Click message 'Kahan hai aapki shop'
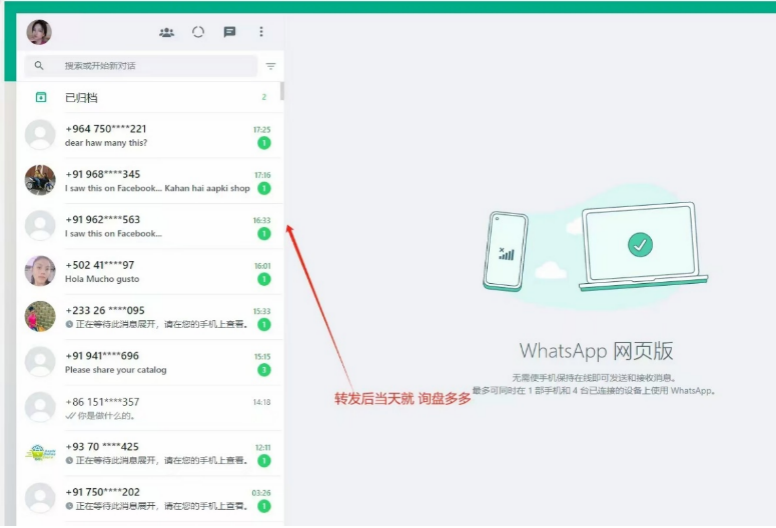This screenshot has height=528, width=776. click(x=207, y=188)
